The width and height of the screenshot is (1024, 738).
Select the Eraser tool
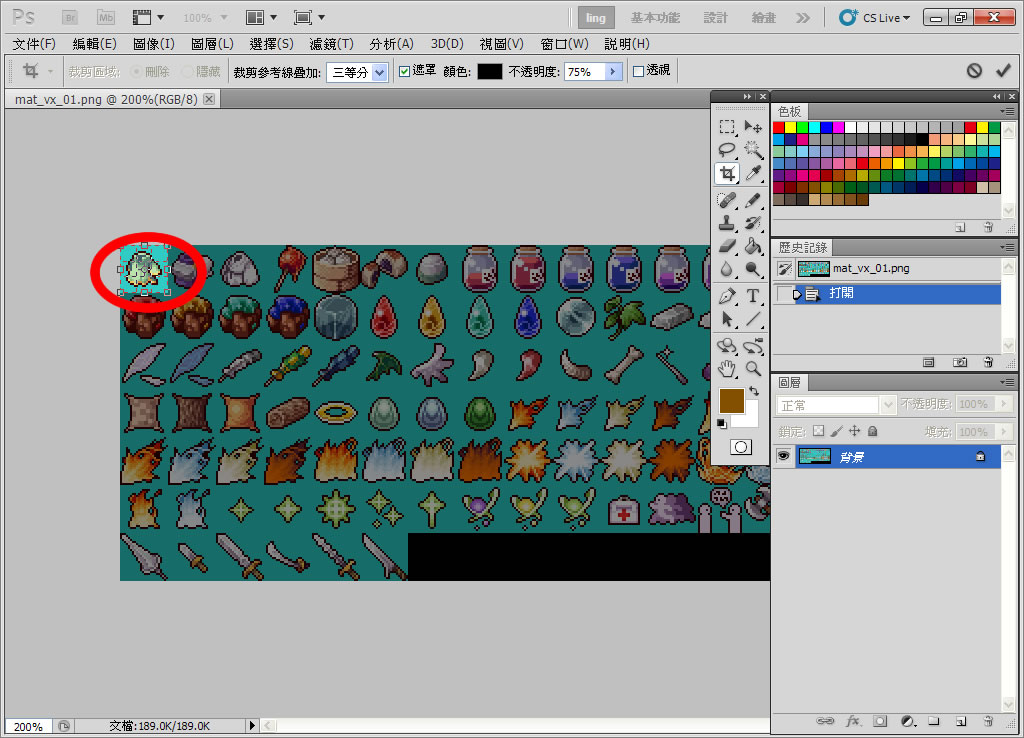(727, 246)
